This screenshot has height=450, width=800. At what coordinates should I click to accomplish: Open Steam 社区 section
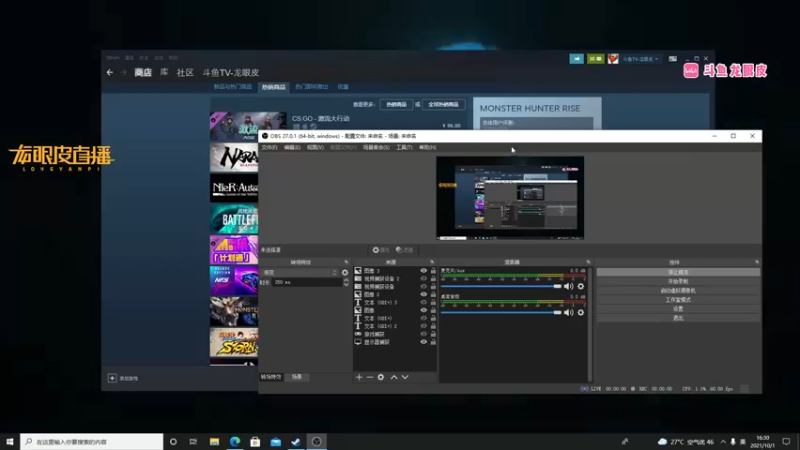(185, 72)
